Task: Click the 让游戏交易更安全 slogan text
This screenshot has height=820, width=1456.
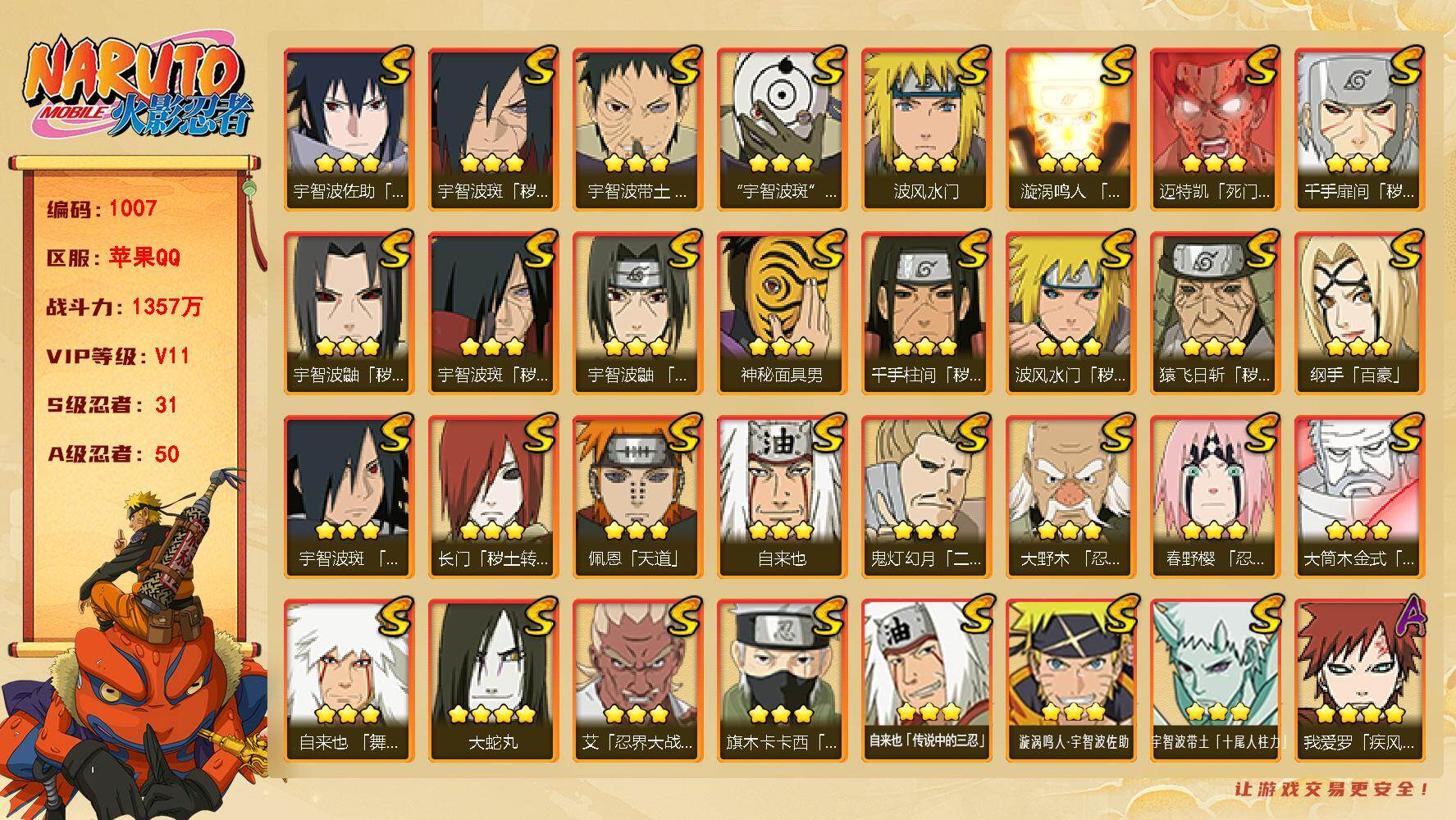Action: tap(1334, 790)
